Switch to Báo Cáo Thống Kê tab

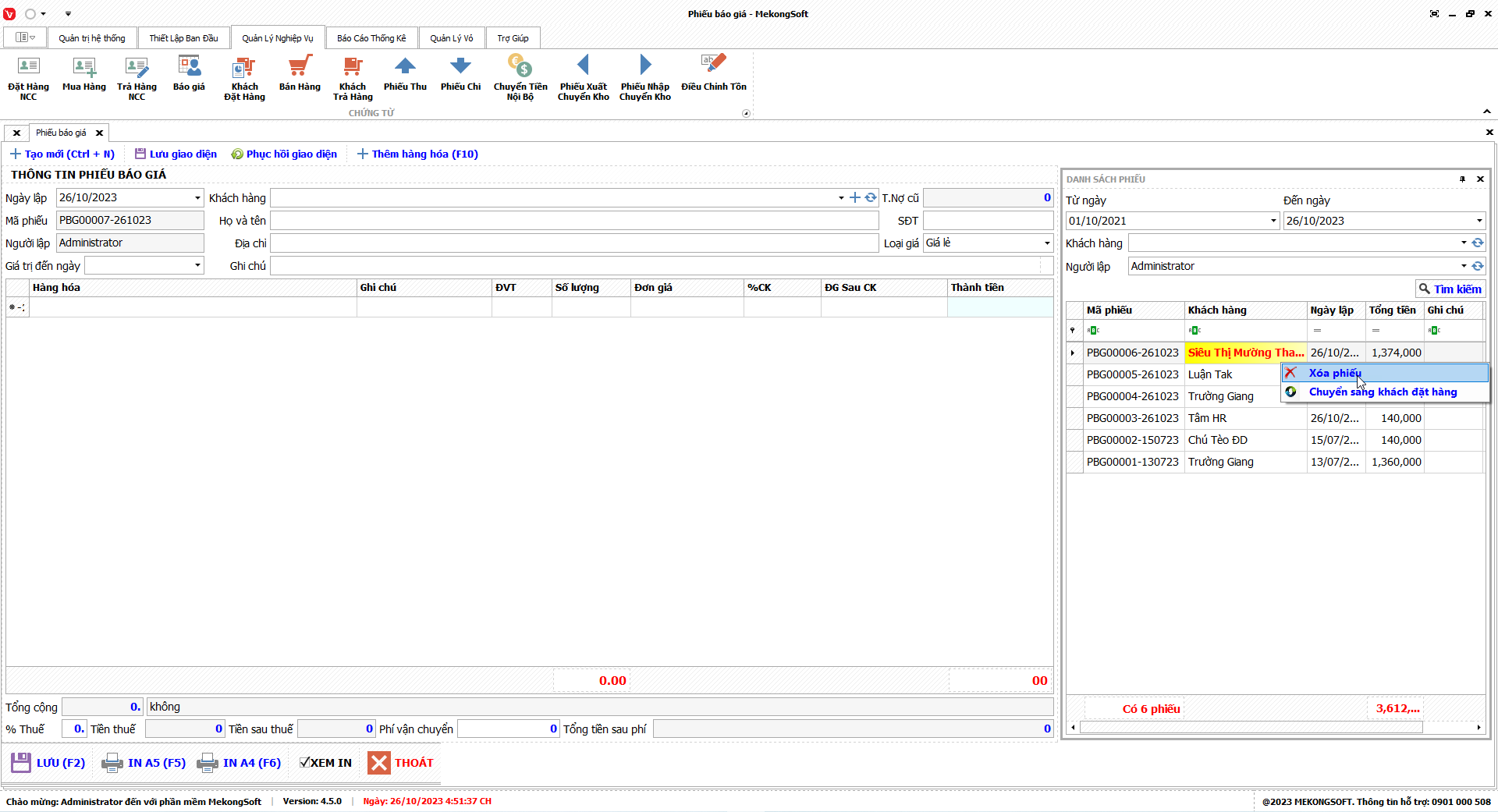coord(371,38)
